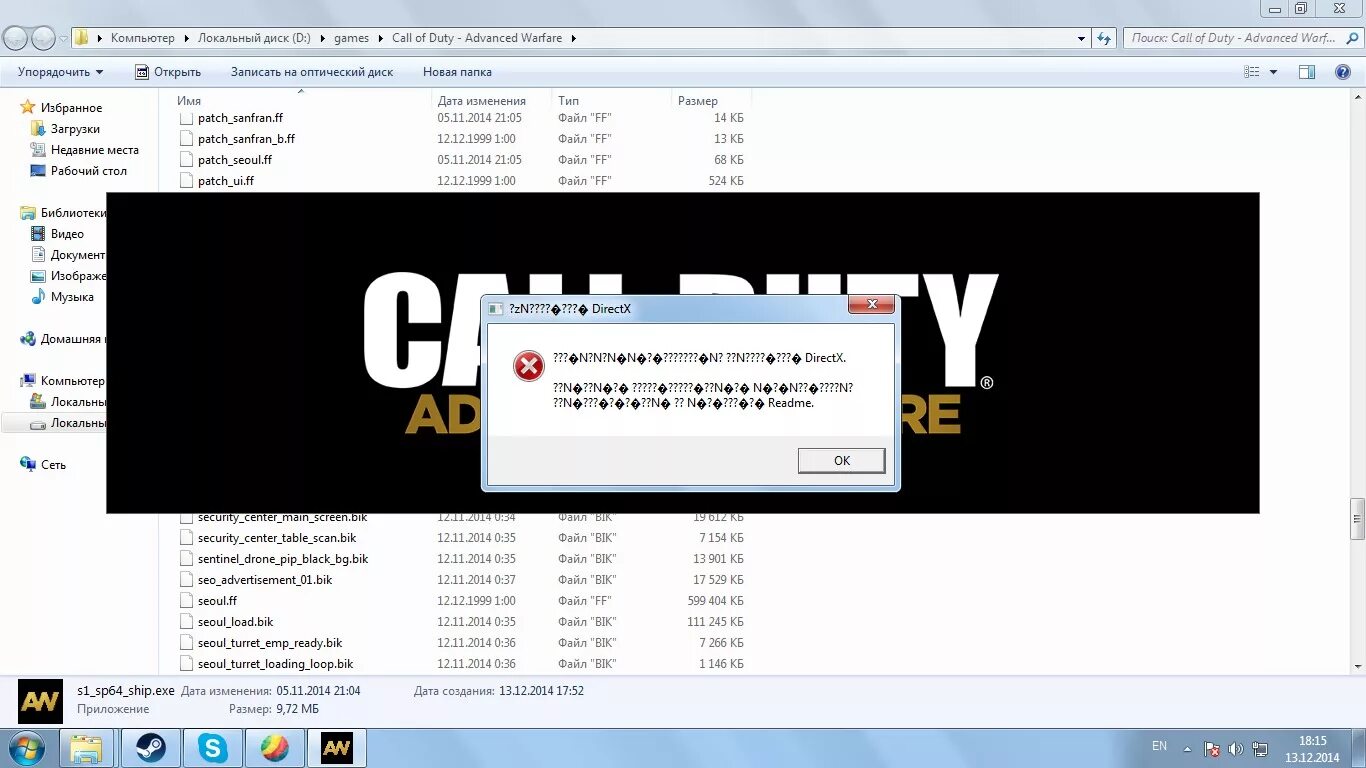Close the DirectX error dialog
This screenshot has width=1366, height=768.
click(x=872, y=304)
